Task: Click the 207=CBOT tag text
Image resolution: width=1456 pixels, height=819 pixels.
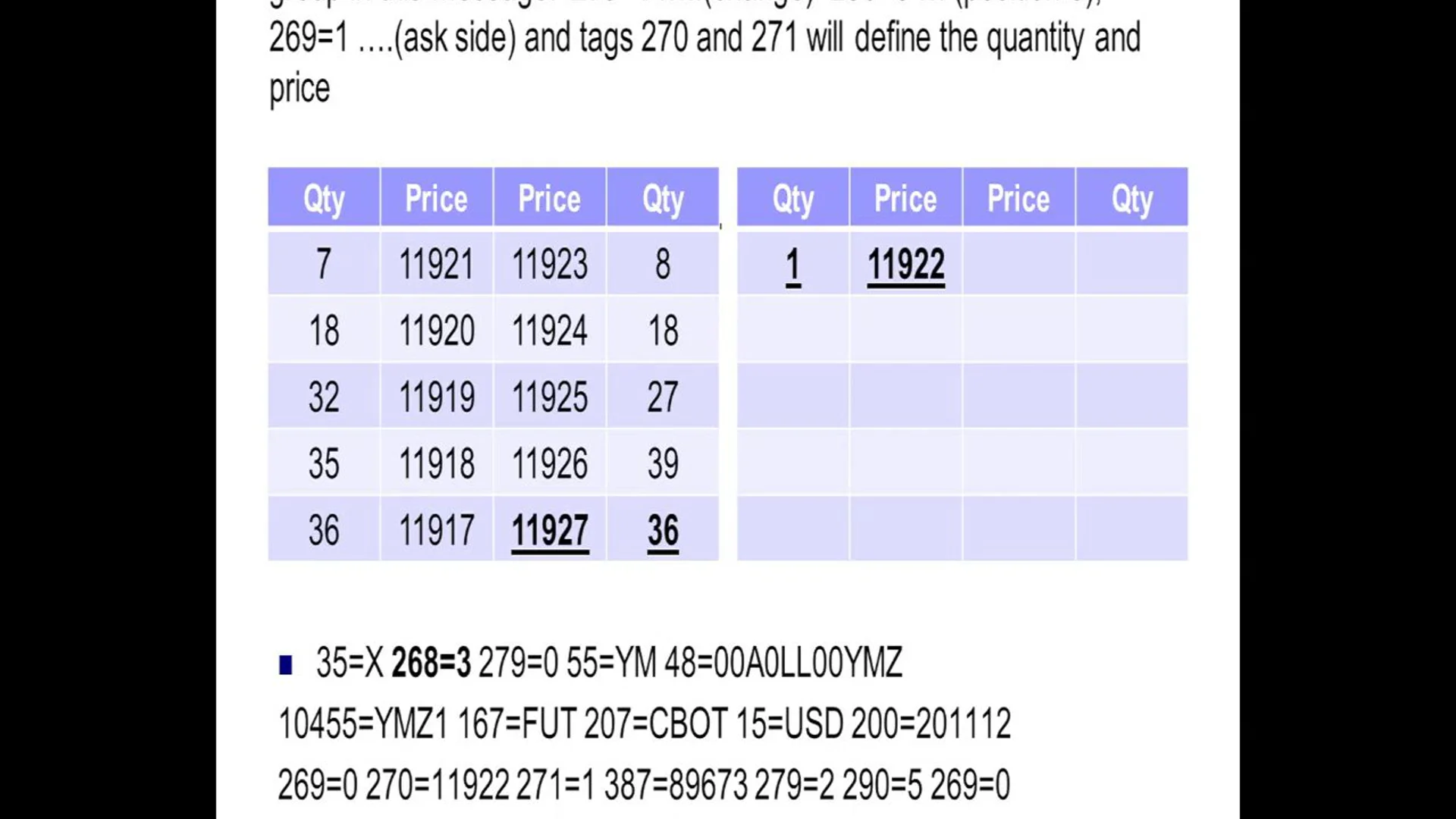Action: [x=655, y=723]
